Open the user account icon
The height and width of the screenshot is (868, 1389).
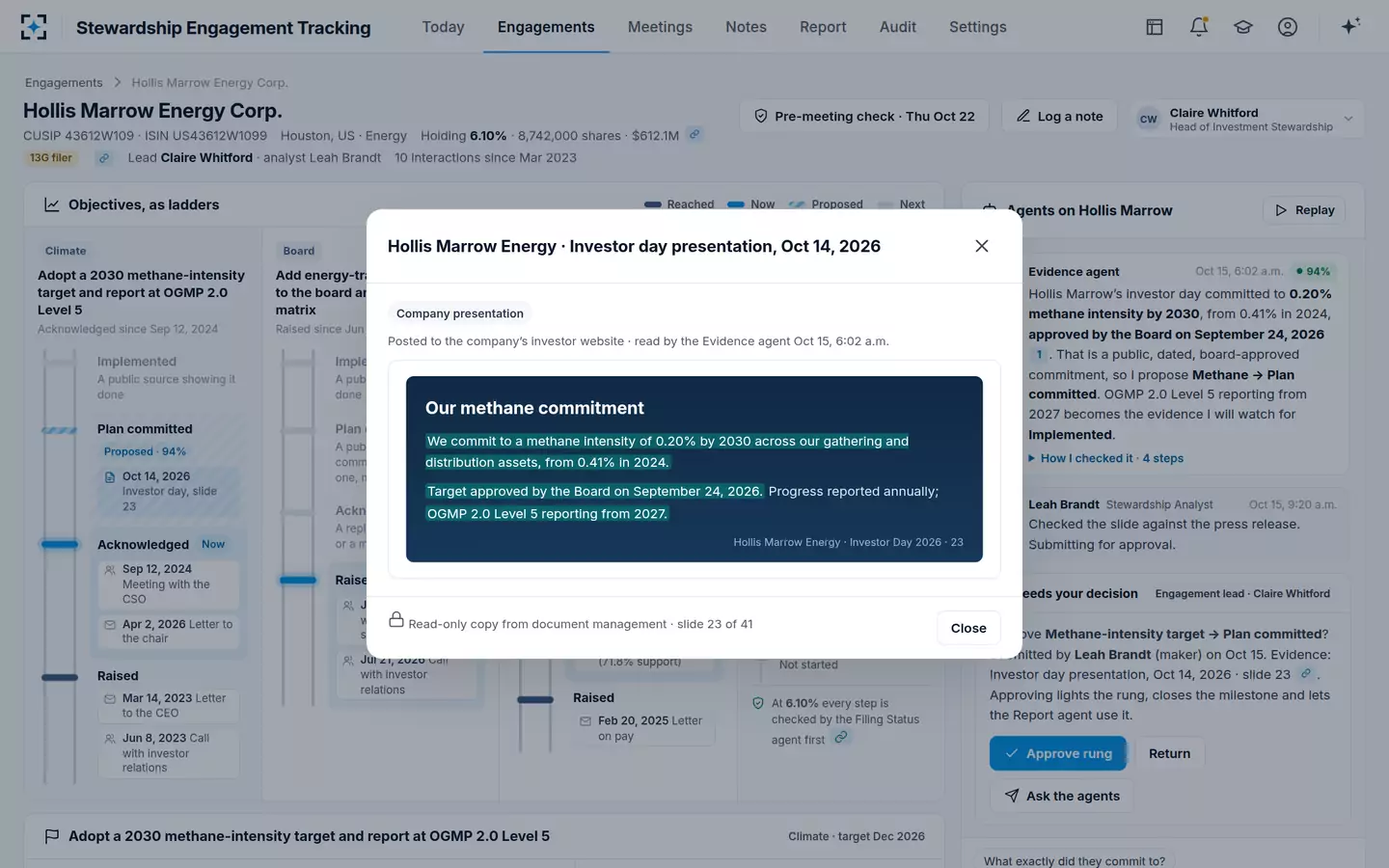coord(1288,27)
